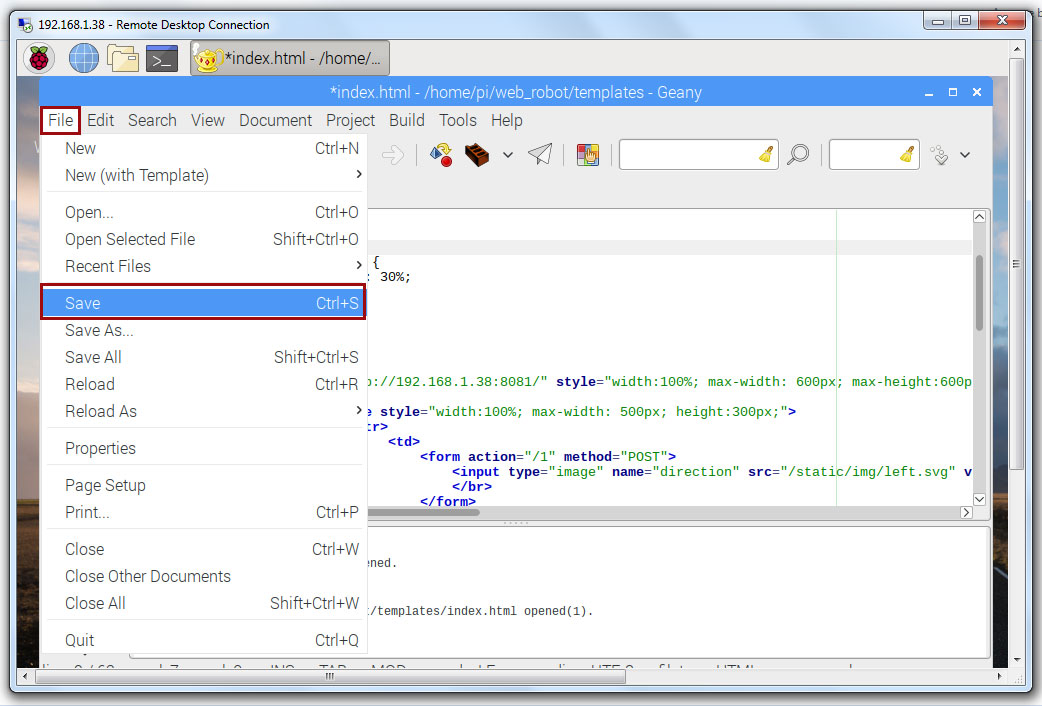Select Close All menu entry
Viewport: 1042px width, 706px height.
tap(204, 604)
